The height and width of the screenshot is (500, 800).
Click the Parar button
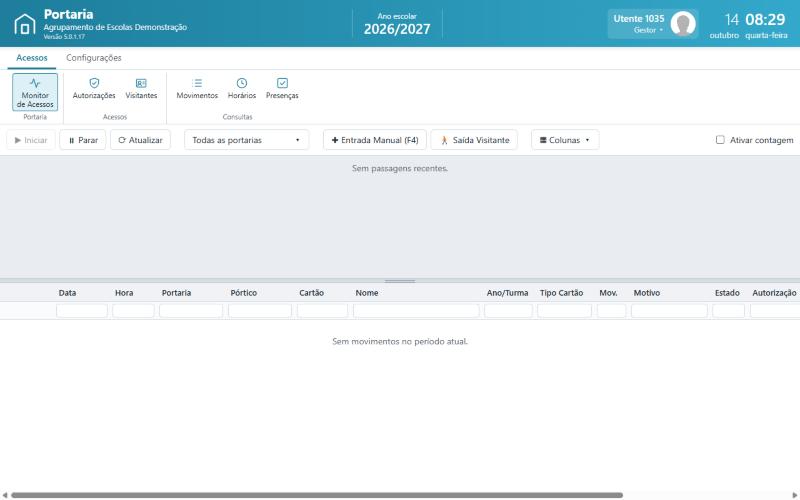83,140
